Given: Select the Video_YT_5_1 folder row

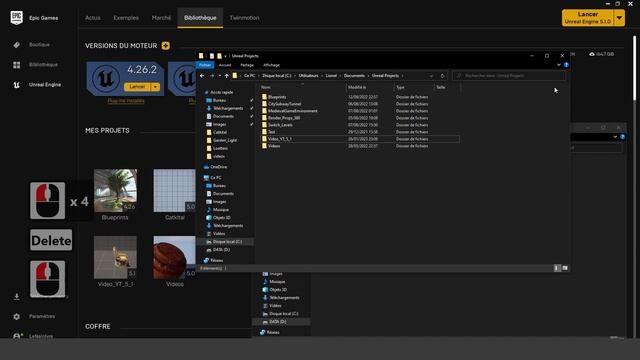Looking at the screenshot, I should [x=359, y=139].
